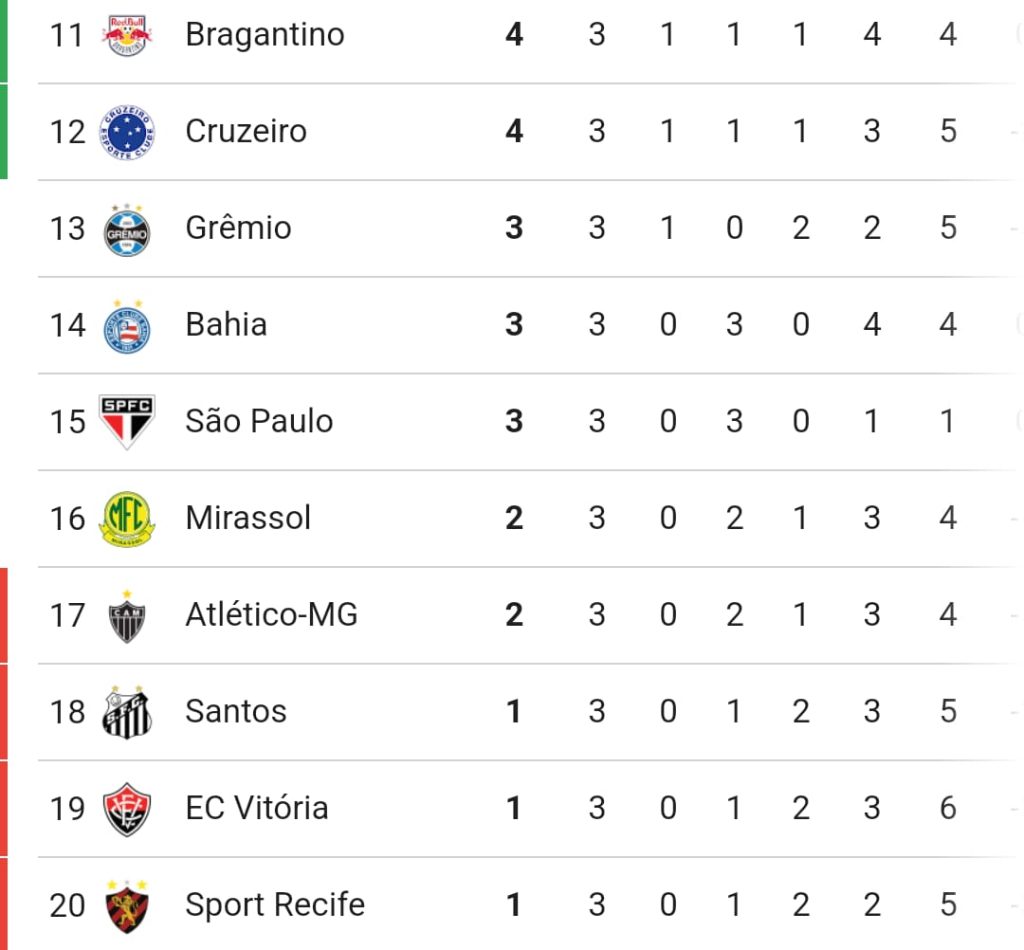Tap the São Paulo SPFC crest
This screenshot has height=950, width=1024.
pos(127,422)
